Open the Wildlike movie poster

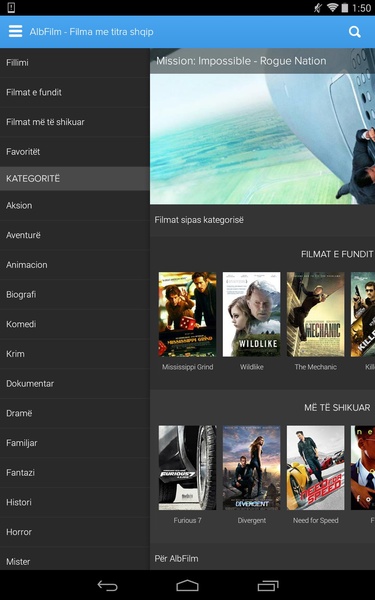[251, 315]
